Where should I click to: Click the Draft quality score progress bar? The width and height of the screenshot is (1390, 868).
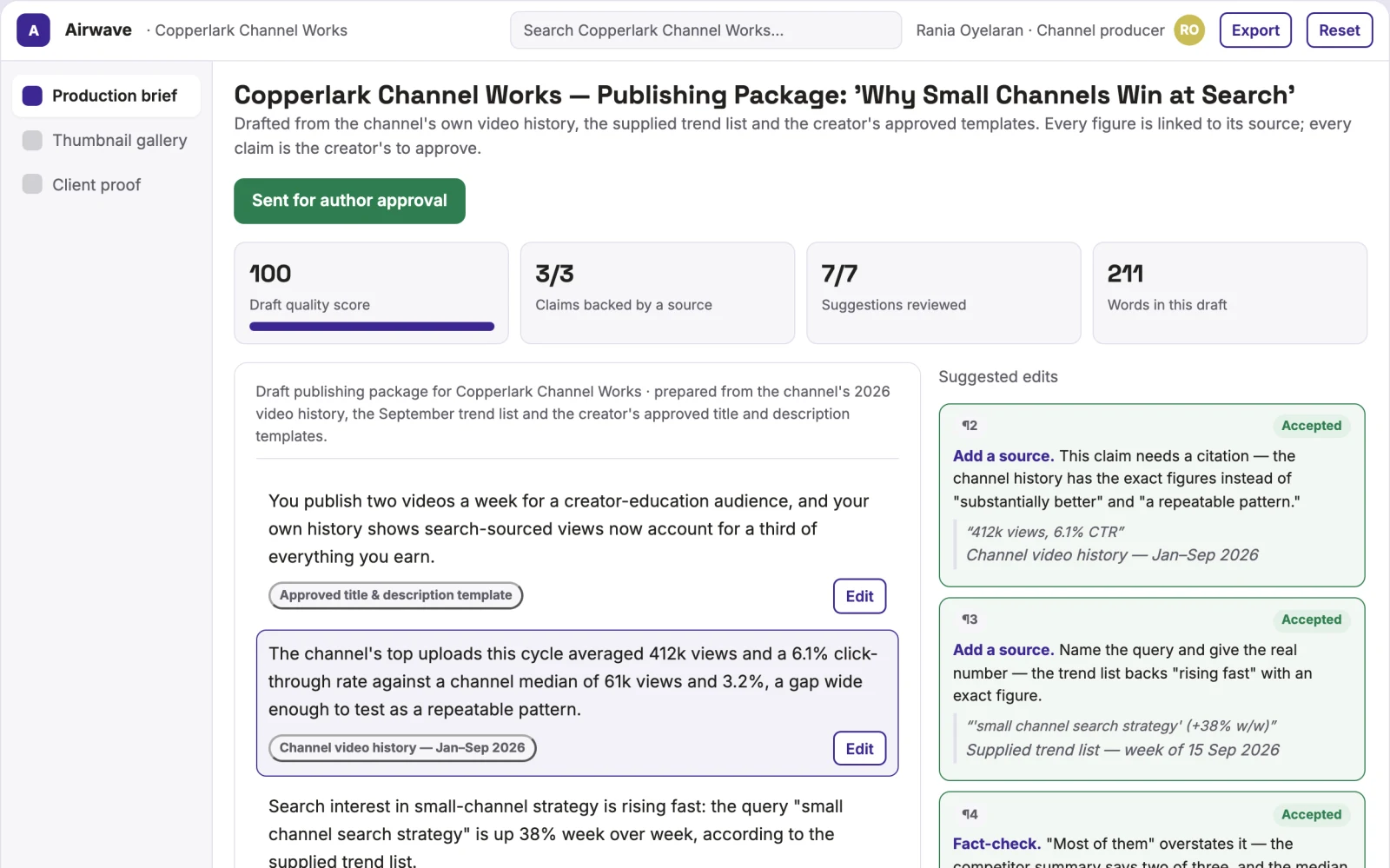coord(372,327)
